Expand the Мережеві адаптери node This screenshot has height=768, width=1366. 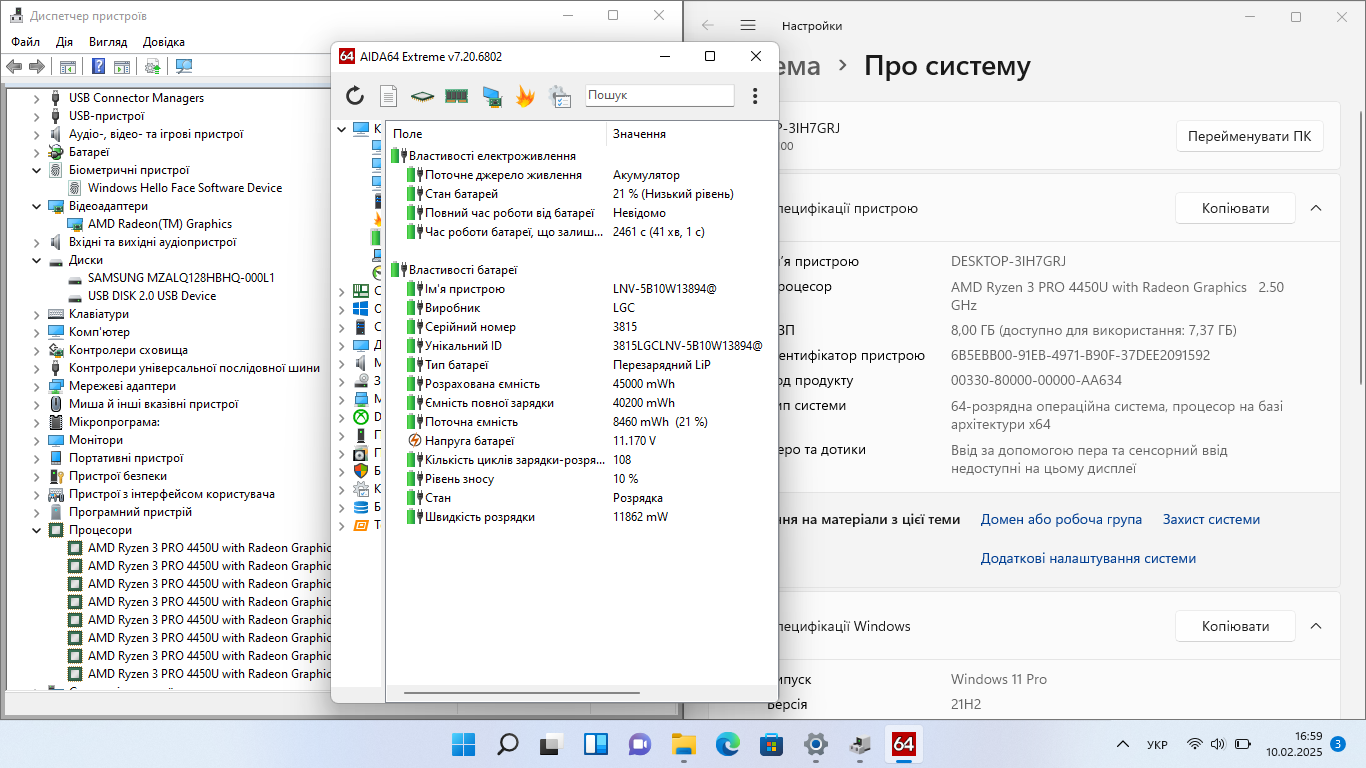[37, 386]
